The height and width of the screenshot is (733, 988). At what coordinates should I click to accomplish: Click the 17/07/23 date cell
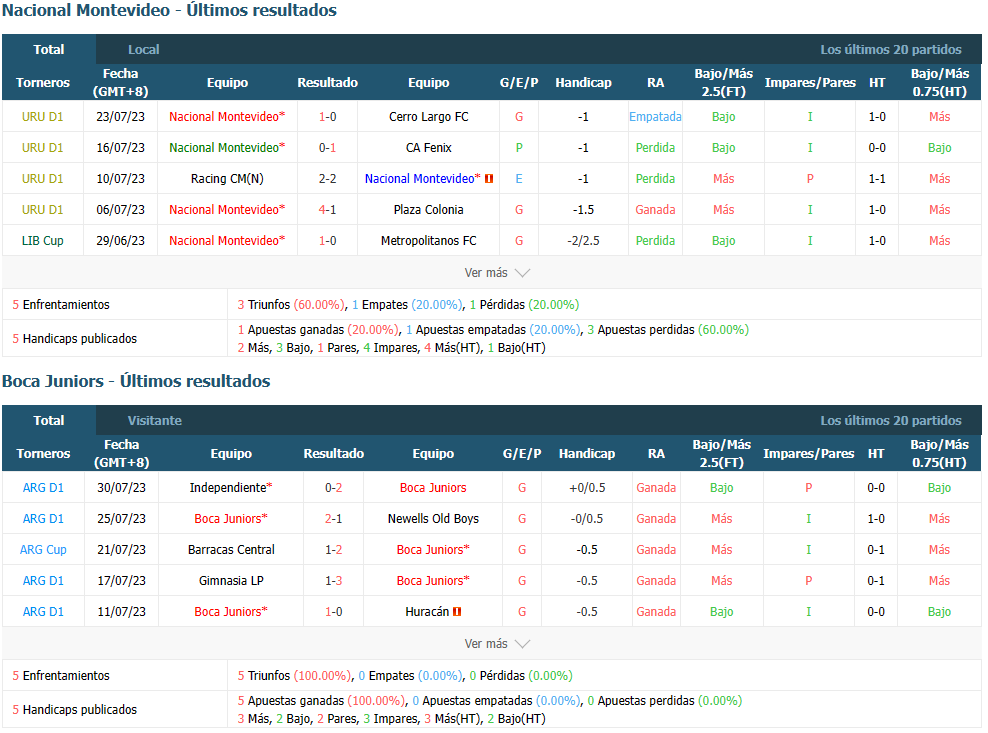pos(121,580)
